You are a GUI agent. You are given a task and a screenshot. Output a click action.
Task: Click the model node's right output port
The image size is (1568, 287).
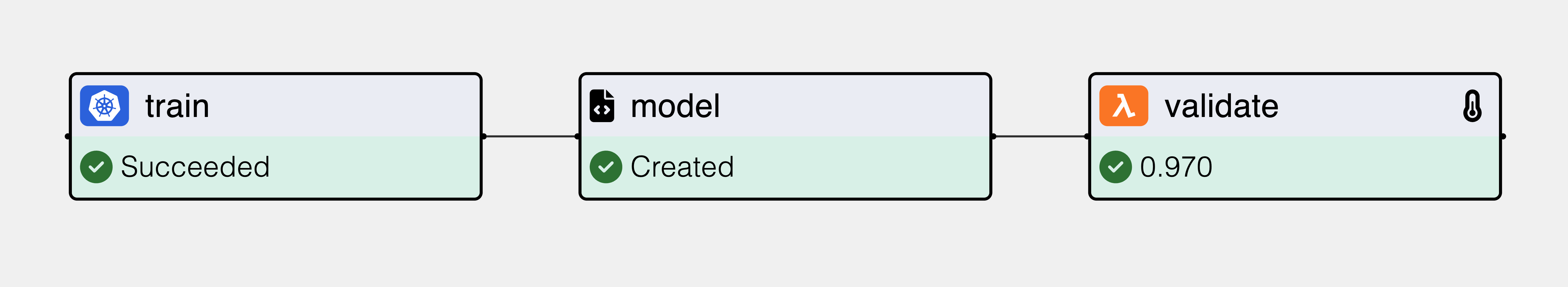993,136
